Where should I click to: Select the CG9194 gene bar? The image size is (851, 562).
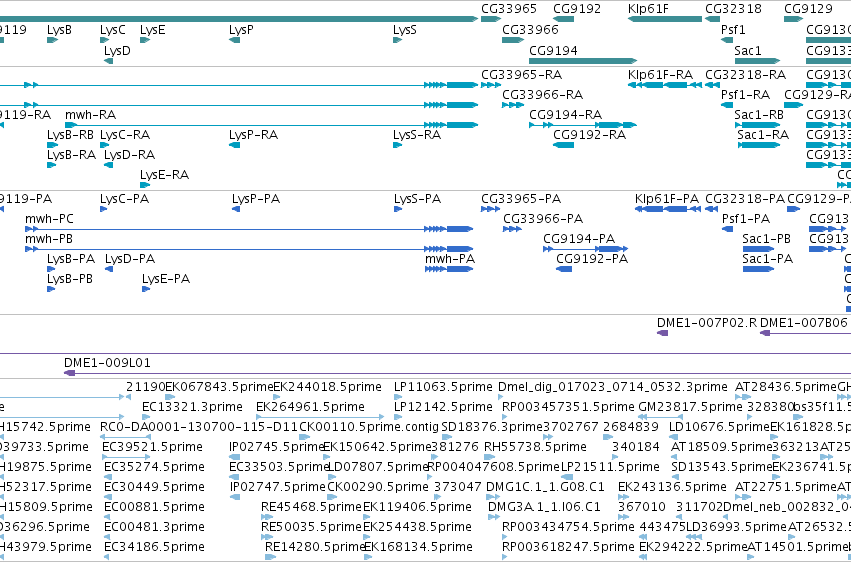click(583, 61)
